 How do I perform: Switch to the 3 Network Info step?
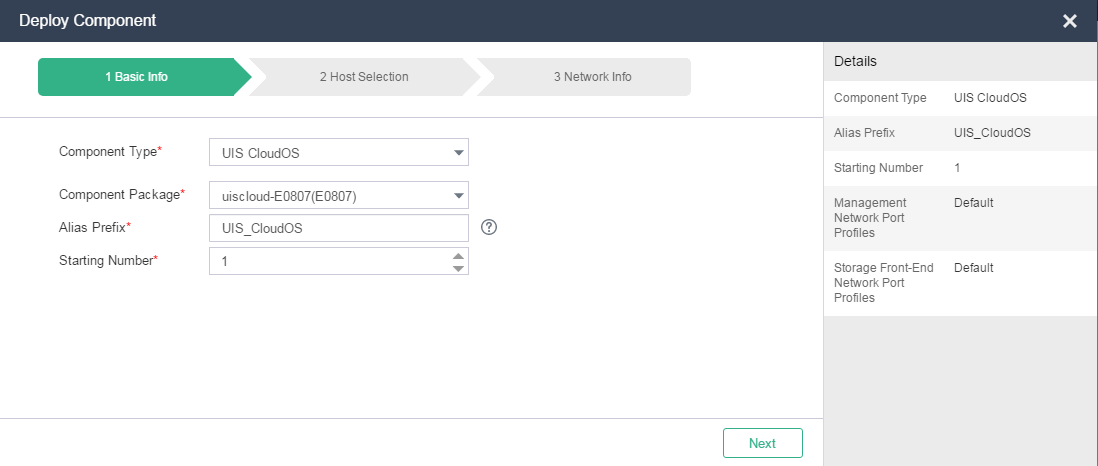pyautogui.click(x=592, y=77)
